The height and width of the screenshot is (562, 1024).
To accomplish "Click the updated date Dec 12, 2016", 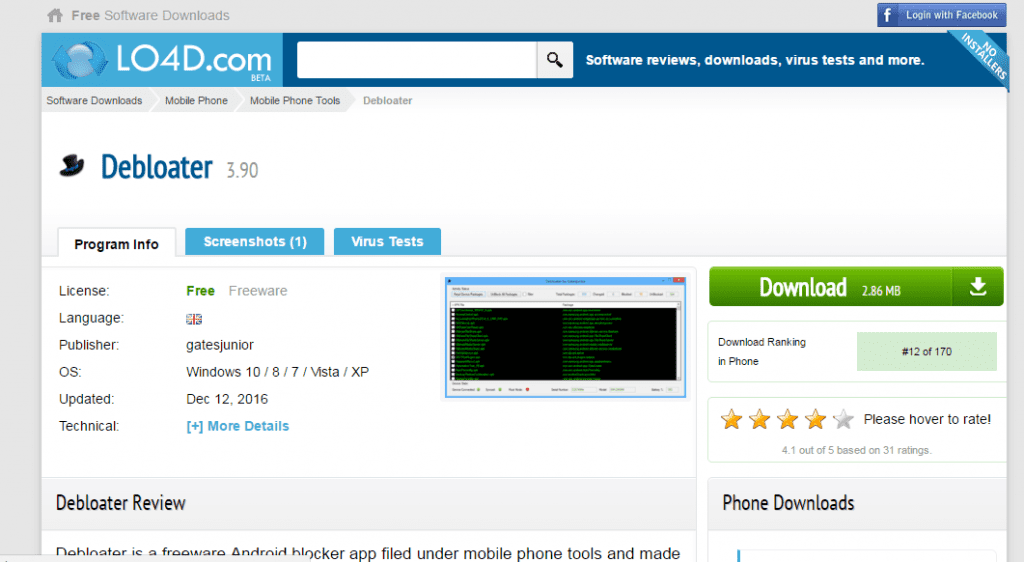I will coord(227,399).
